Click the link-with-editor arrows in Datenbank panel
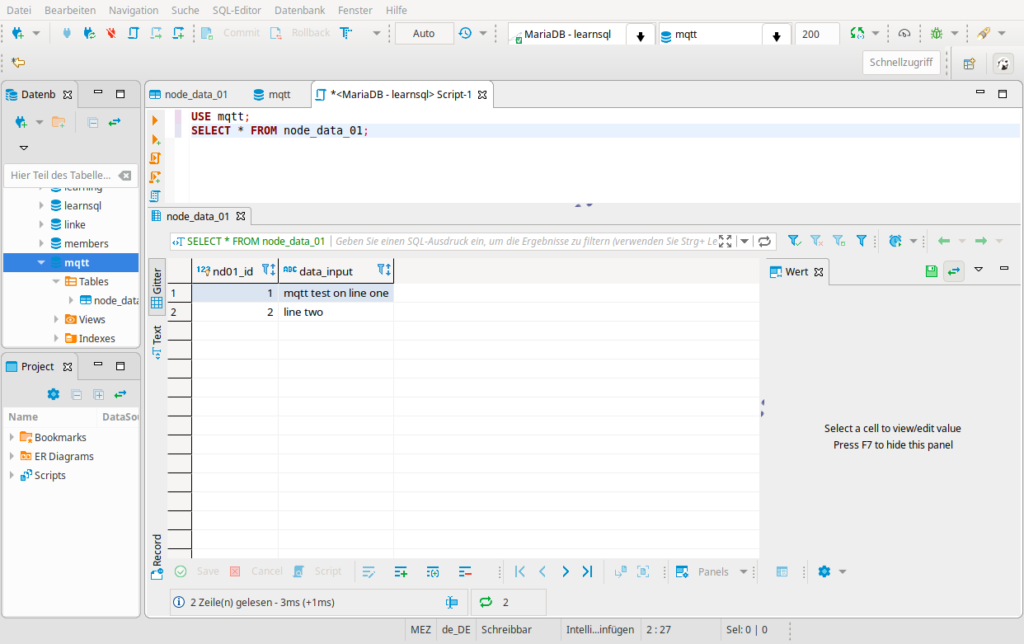Image resolution: width=1024 pixels, height=644 pixels. [115, 122]
